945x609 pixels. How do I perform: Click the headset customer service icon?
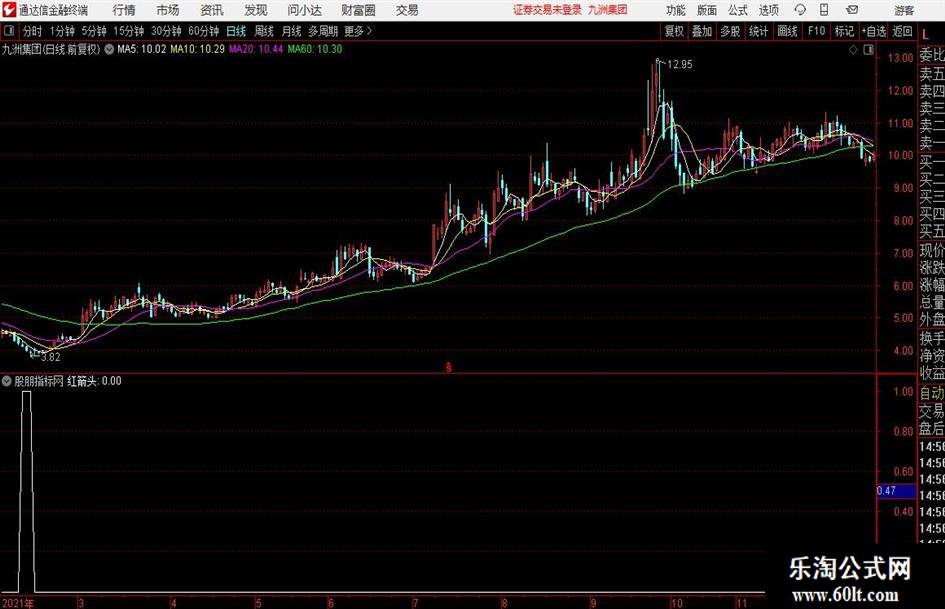pyautogui.click(x=800, y=10)
